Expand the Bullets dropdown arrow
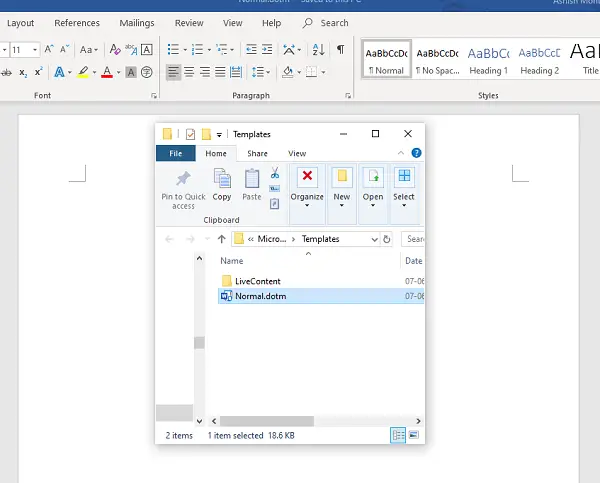The image size is (600, 483). (185, 50)
